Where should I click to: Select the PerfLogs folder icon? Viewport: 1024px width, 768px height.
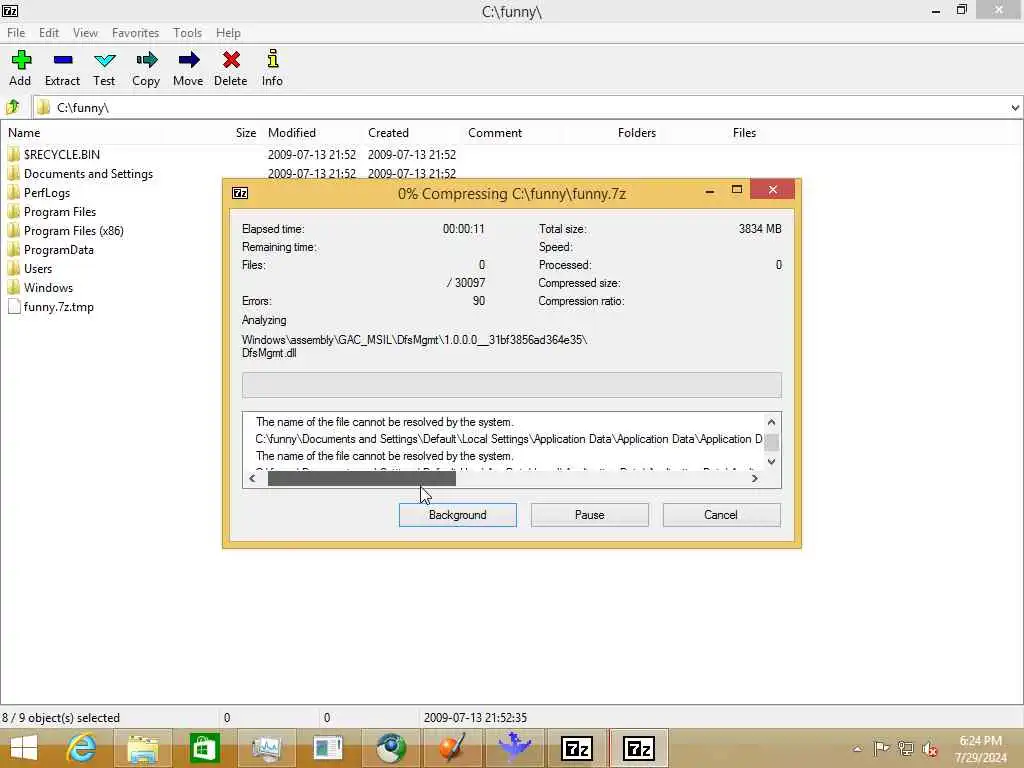tap(14, 193)
